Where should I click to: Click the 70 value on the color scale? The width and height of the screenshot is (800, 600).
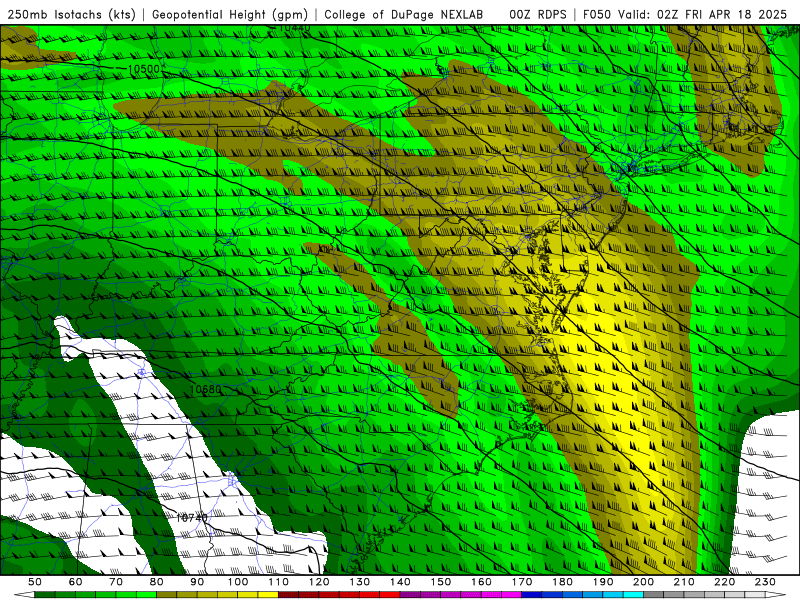click(116, 582)
